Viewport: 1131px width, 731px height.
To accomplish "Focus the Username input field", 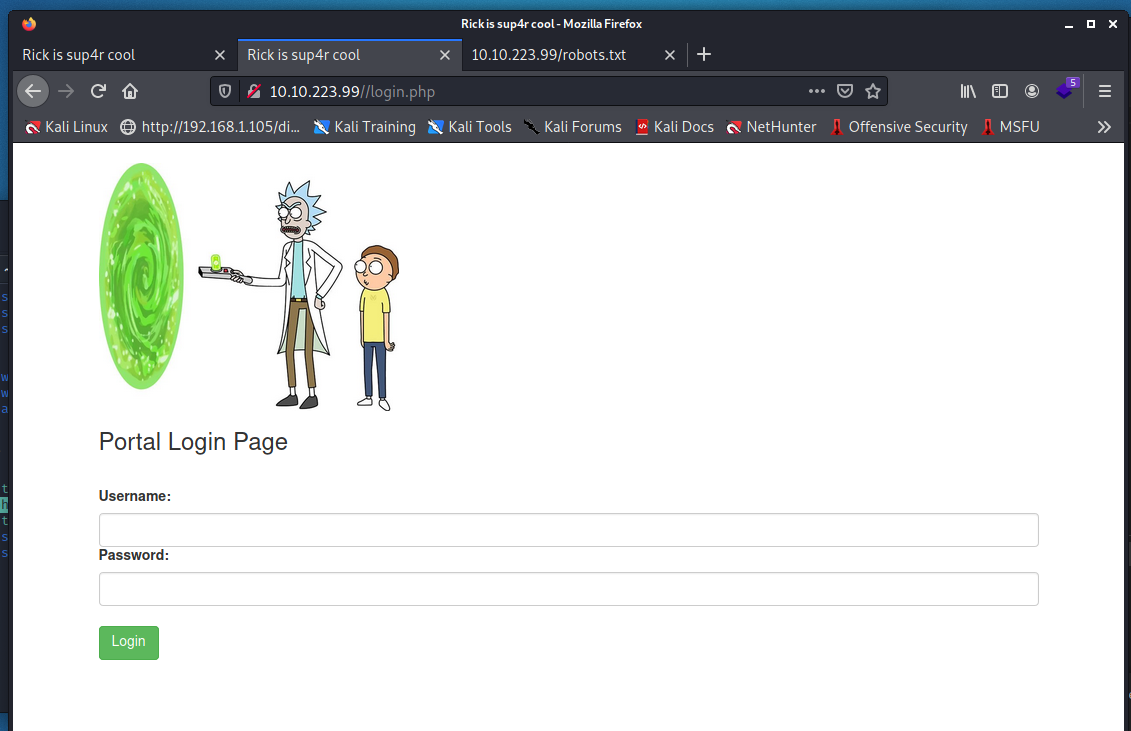I will 568,530.
